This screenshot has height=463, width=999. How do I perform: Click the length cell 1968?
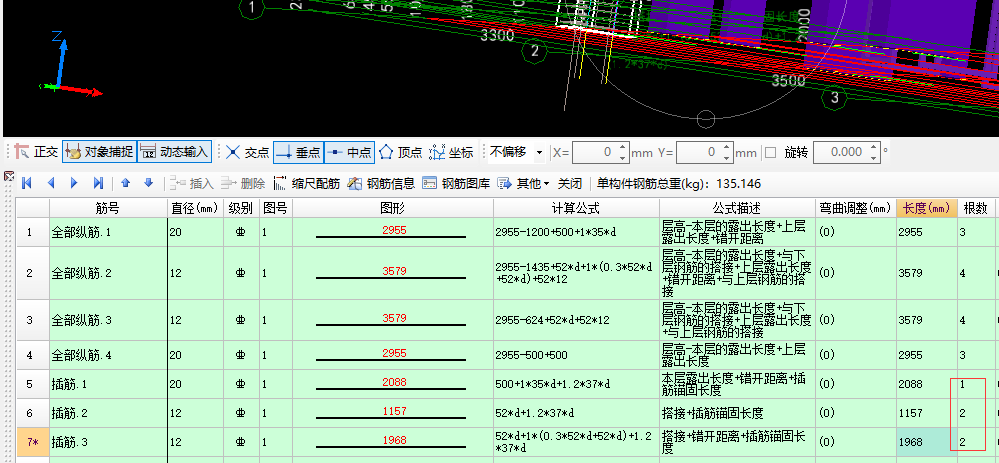click(x=926, y=441)
